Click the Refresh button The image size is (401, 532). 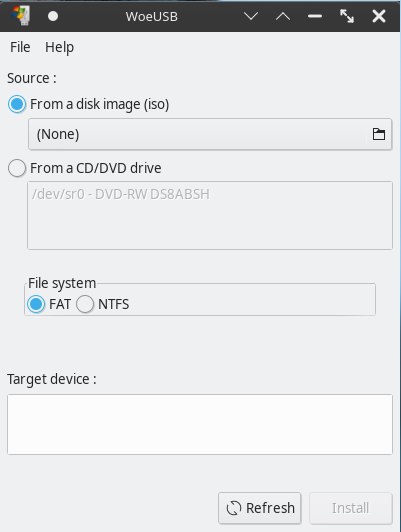pos(260,508)
